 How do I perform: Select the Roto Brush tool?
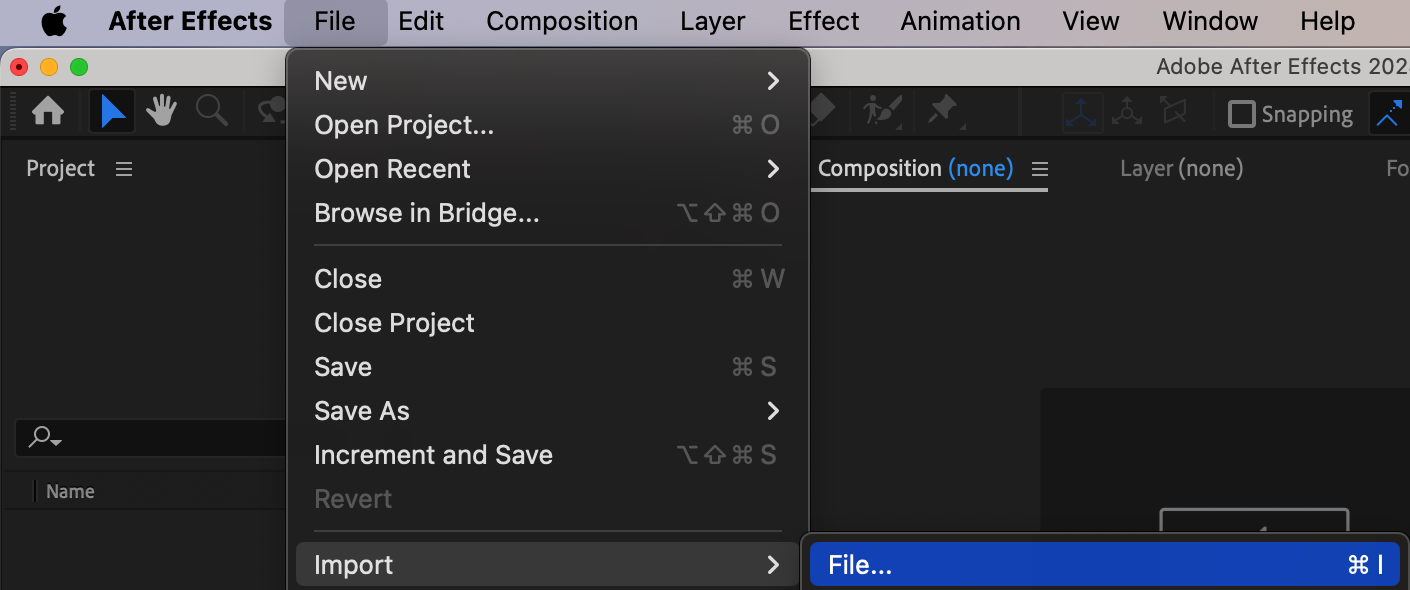882,110
